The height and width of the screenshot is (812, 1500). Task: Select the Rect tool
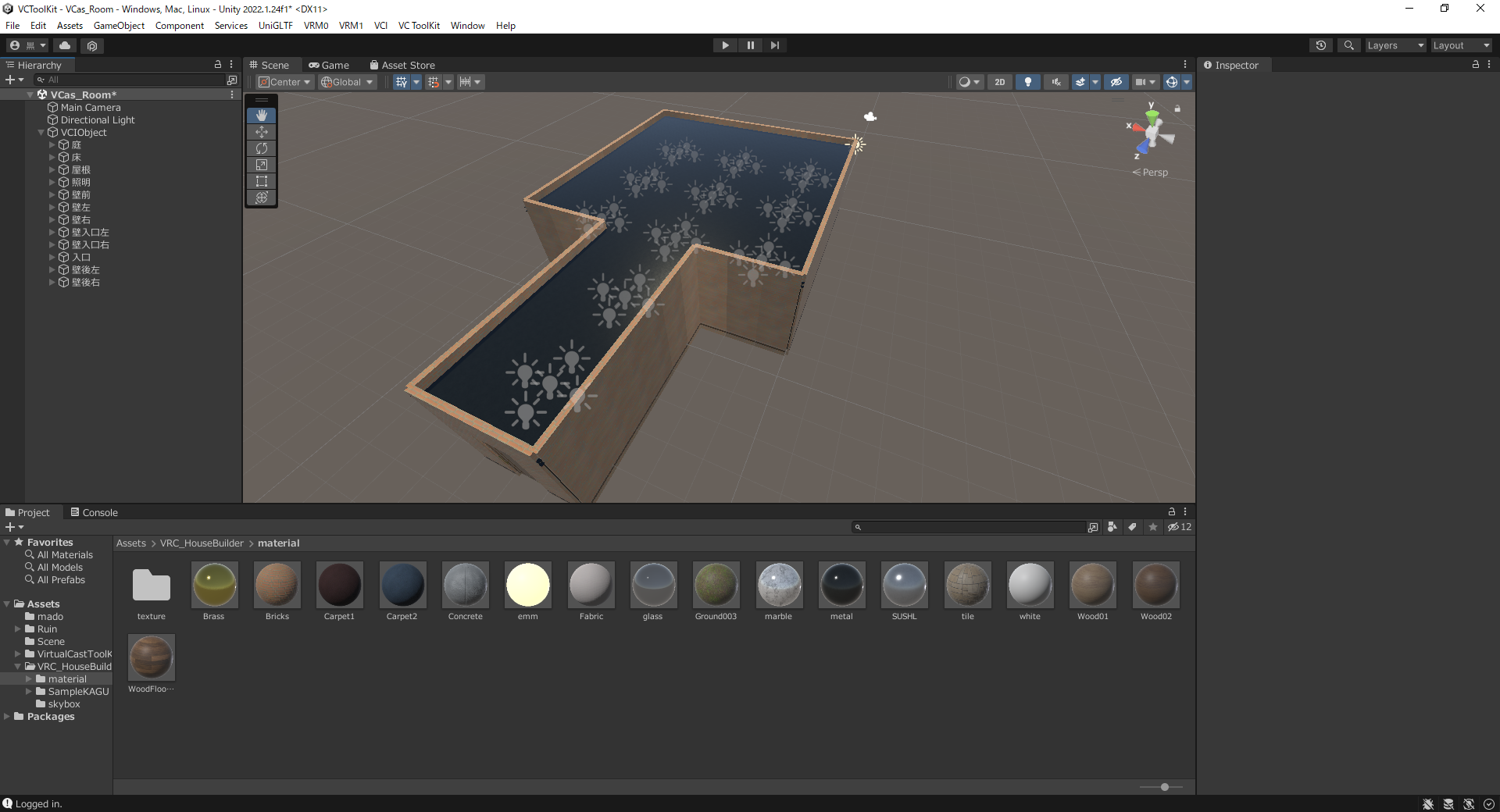[262, 181]
